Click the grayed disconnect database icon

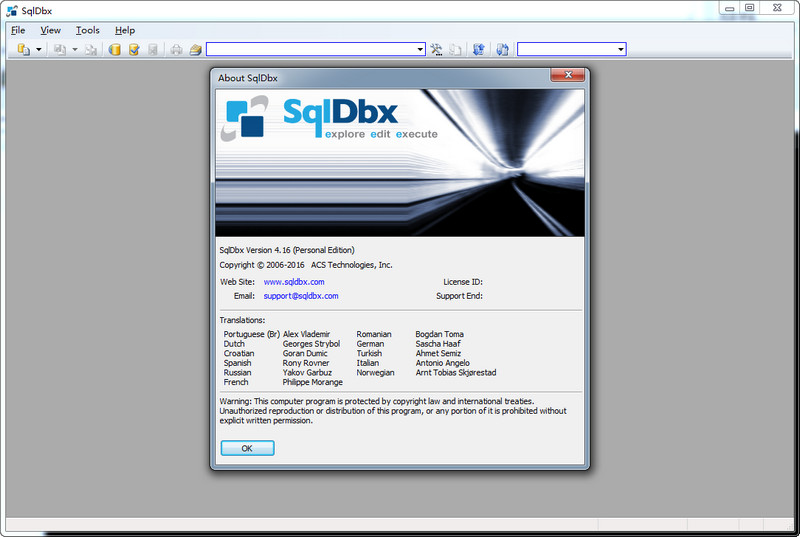(x=153, y=49)
